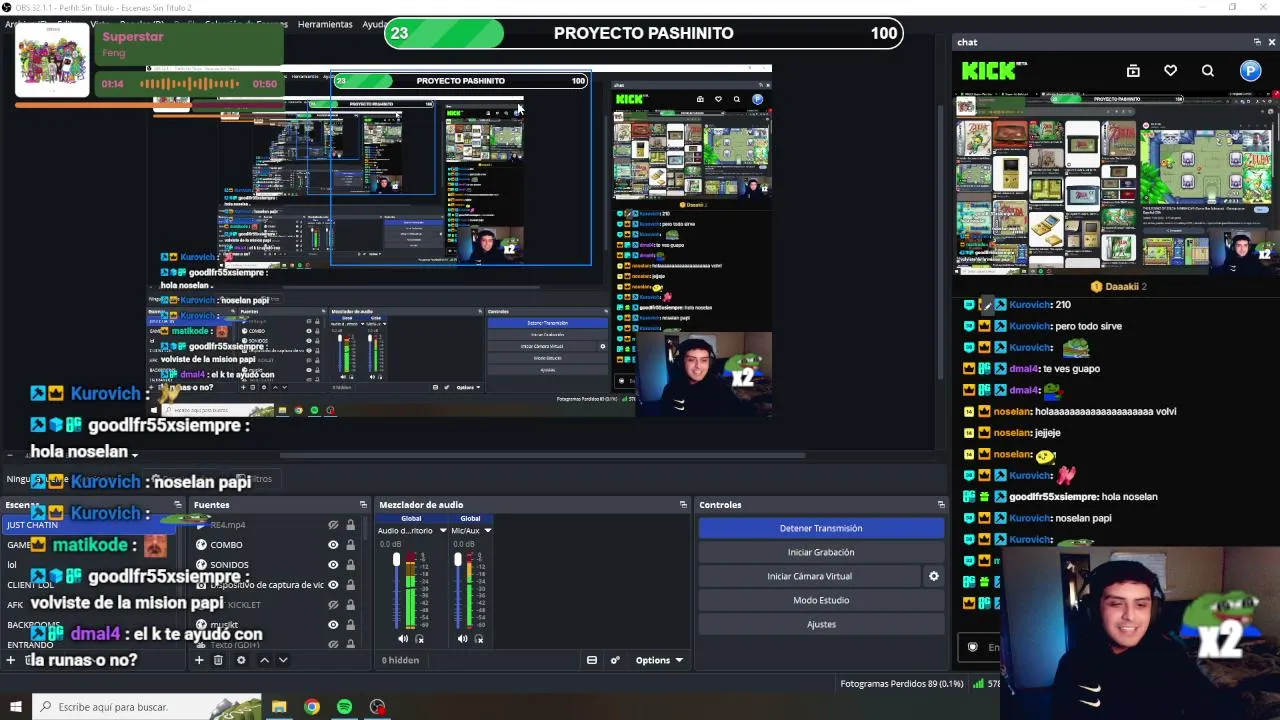This screenshot has width=1280, height=720.
Task: Enable Modo Estudio
Action: pyautogui.click(x=821, y=600)
